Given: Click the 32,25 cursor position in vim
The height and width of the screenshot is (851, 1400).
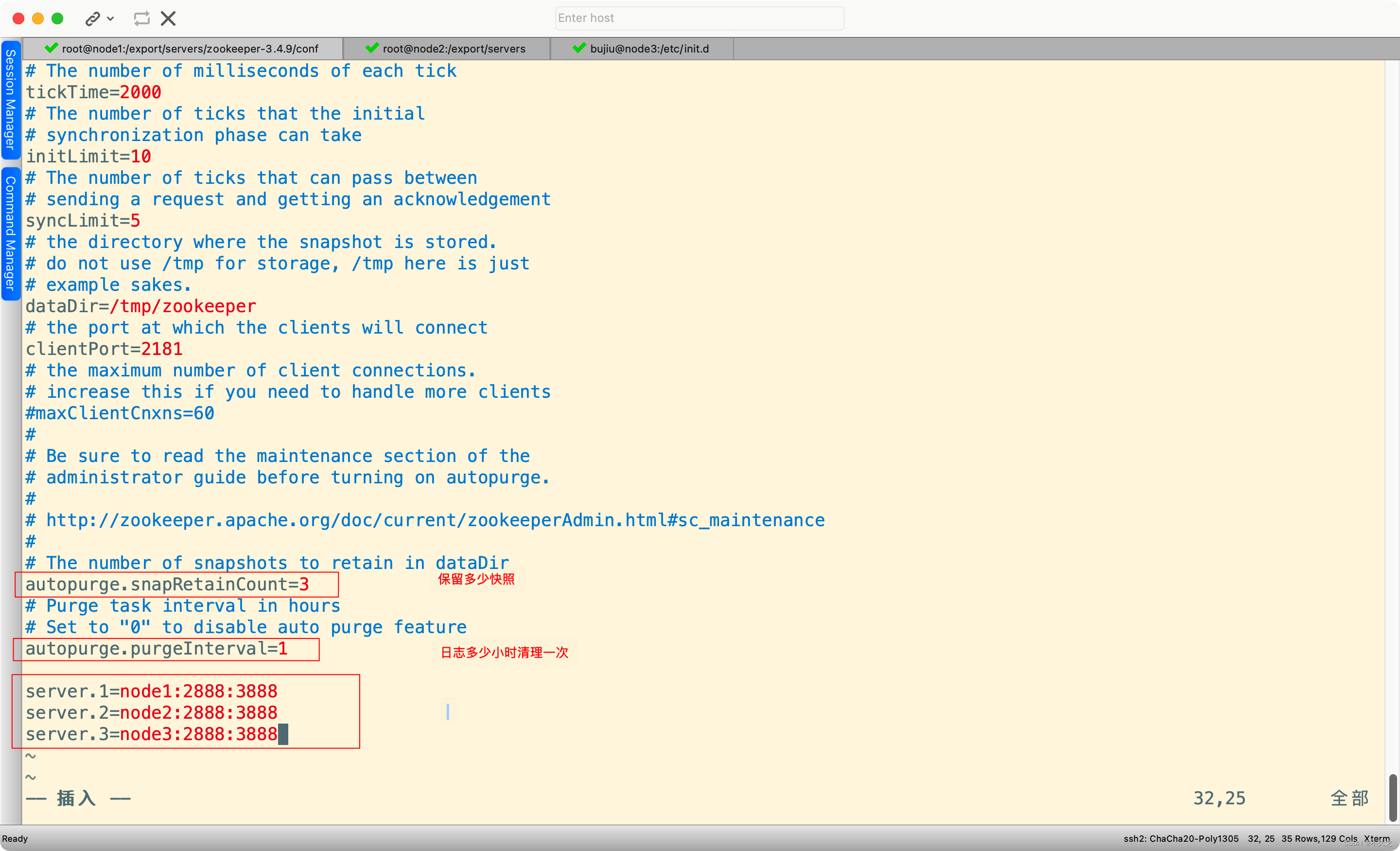Looking at the screenshot, I should (1219, 798).
